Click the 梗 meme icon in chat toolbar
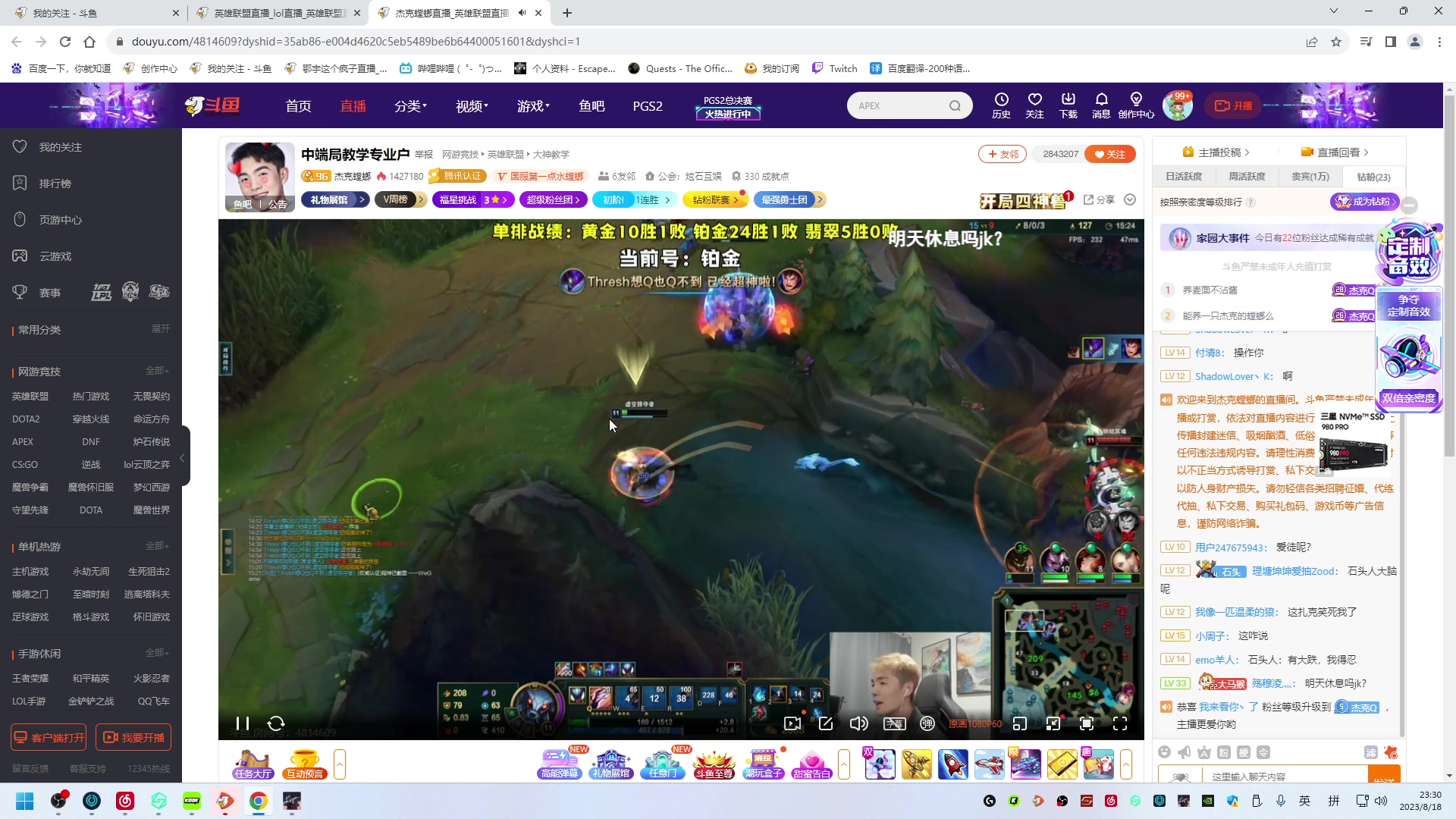The width and height of the screenshot is (1456, 819). pos(1244,752)
